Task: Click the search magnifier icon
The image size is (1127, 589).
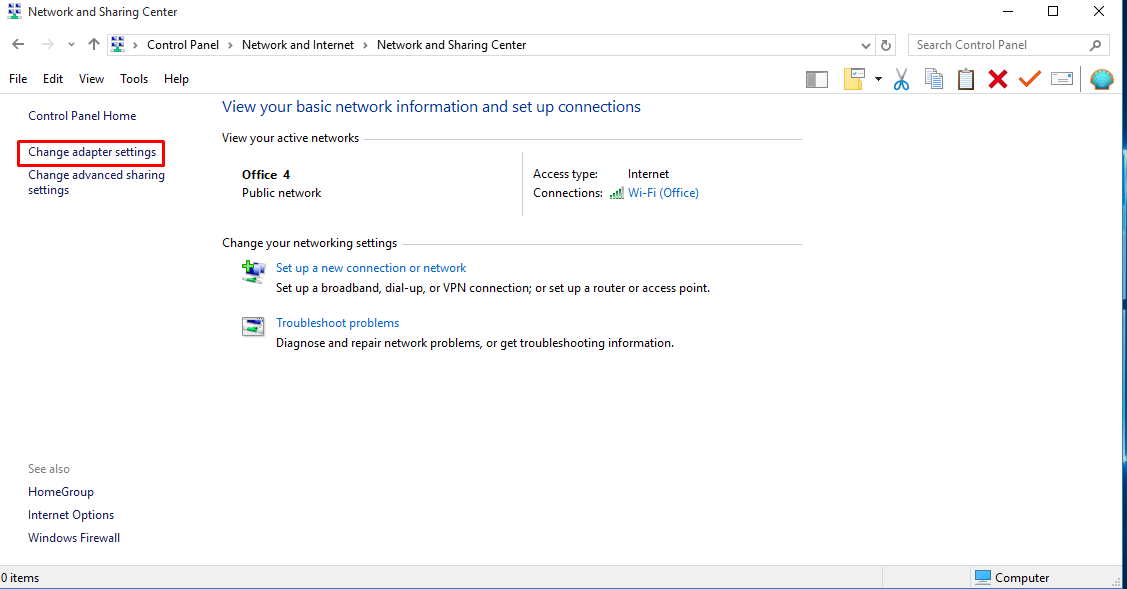Action: point(1095,45)
